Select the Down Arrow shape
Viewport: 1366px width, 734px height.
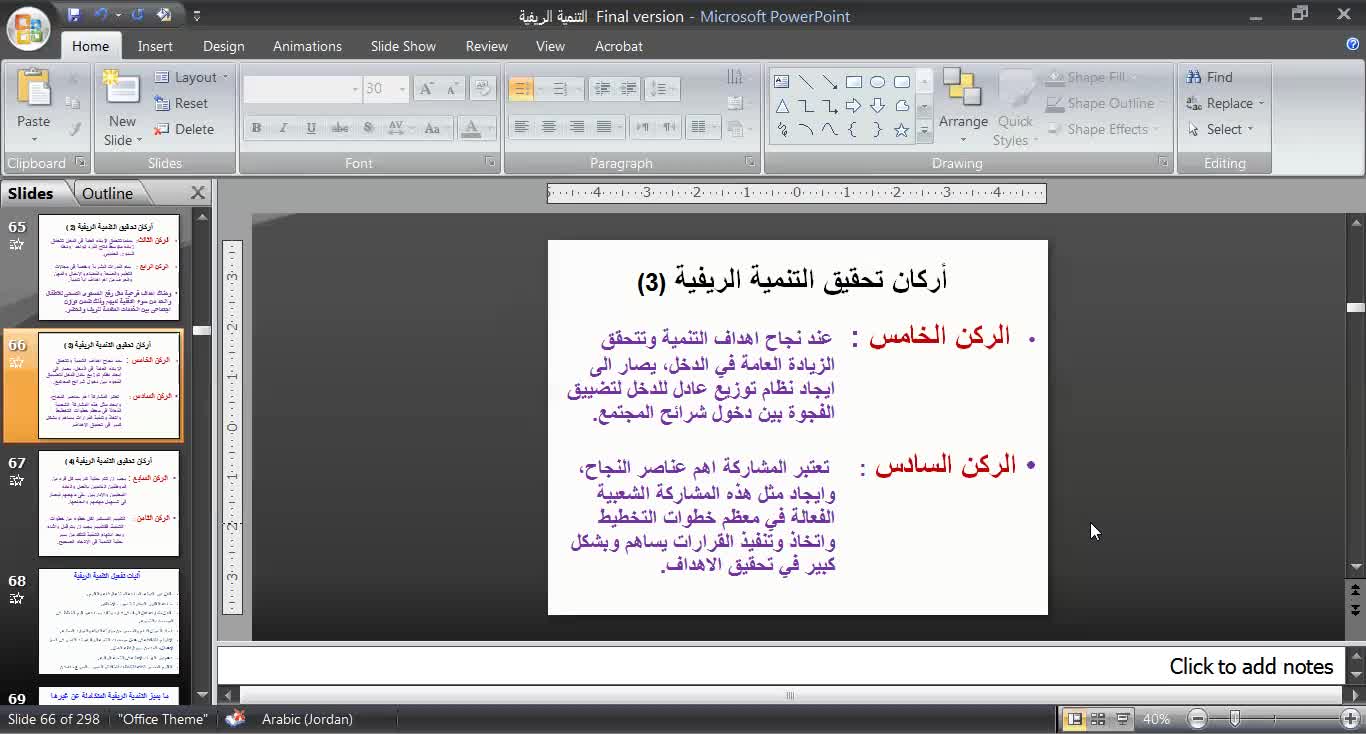click(x=877, y=106)
